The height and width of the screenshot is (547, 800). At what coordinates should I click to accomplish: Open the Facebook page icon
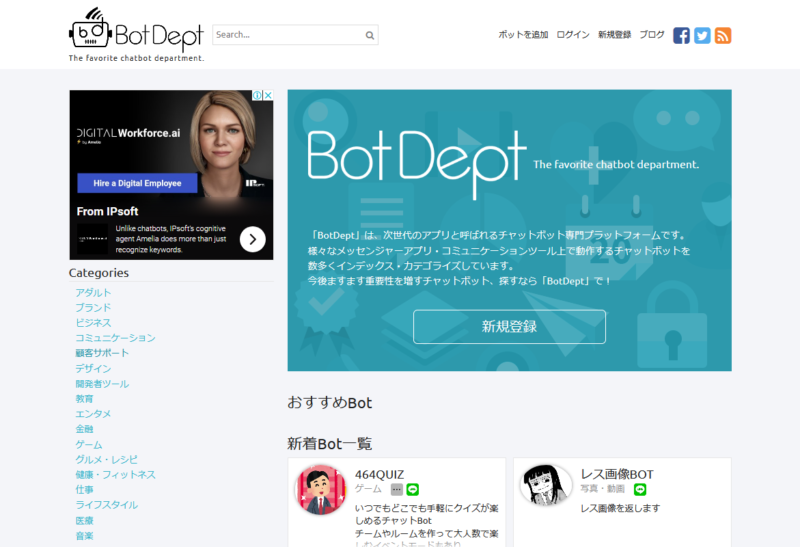pyautogui.click(x=681, y=35)
